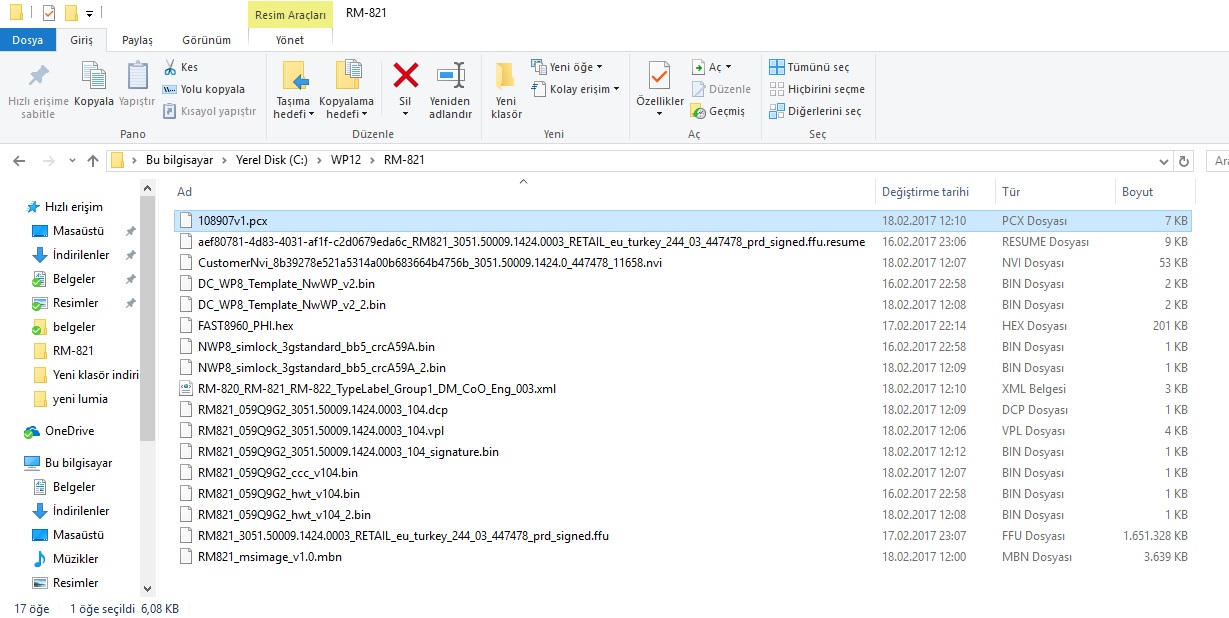Paste shortcut with 'Kısayol yapıştır'

pos(209,111)
